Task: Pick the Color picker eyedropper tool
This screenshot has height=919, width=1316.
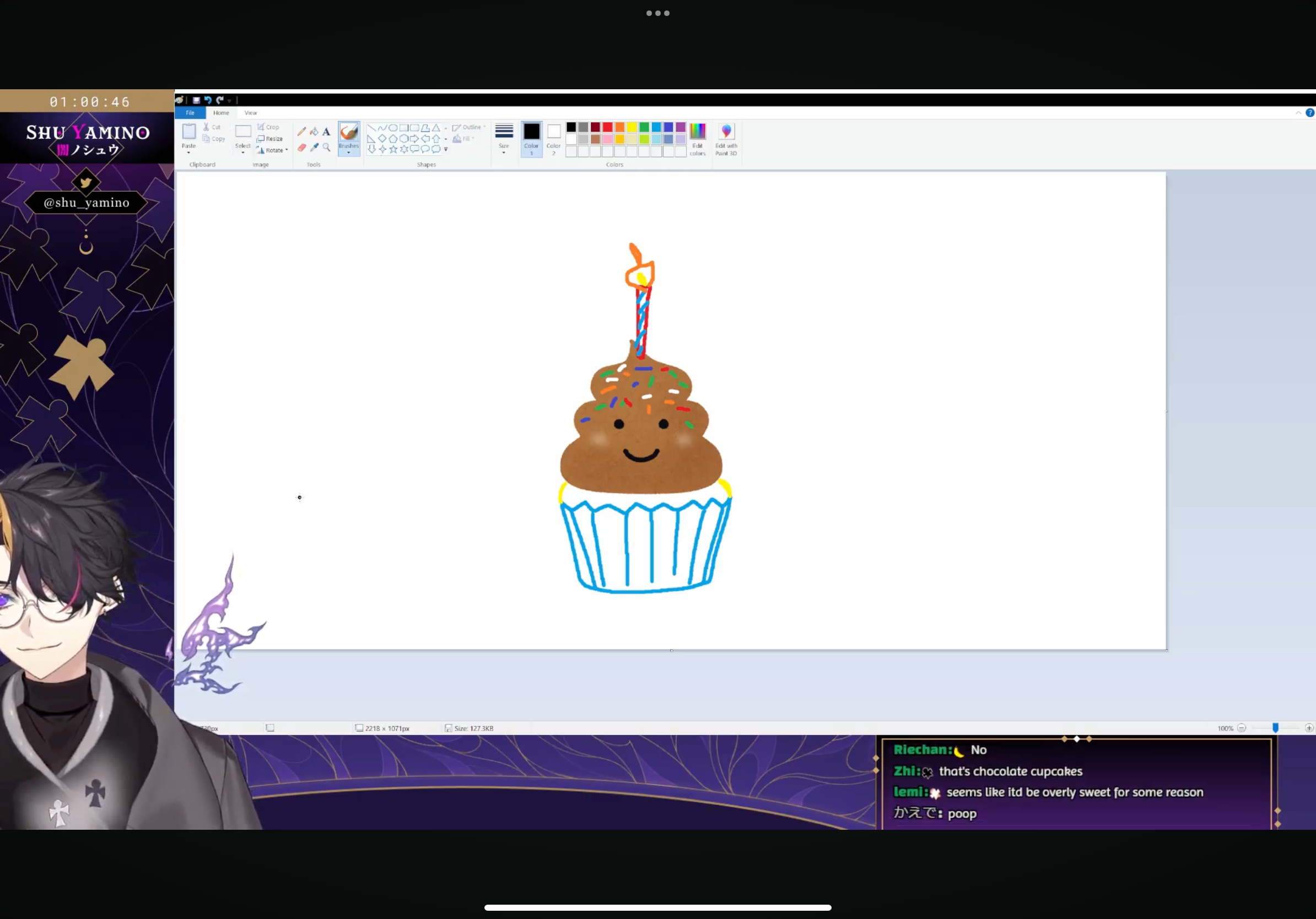Action: pos(314,148)
